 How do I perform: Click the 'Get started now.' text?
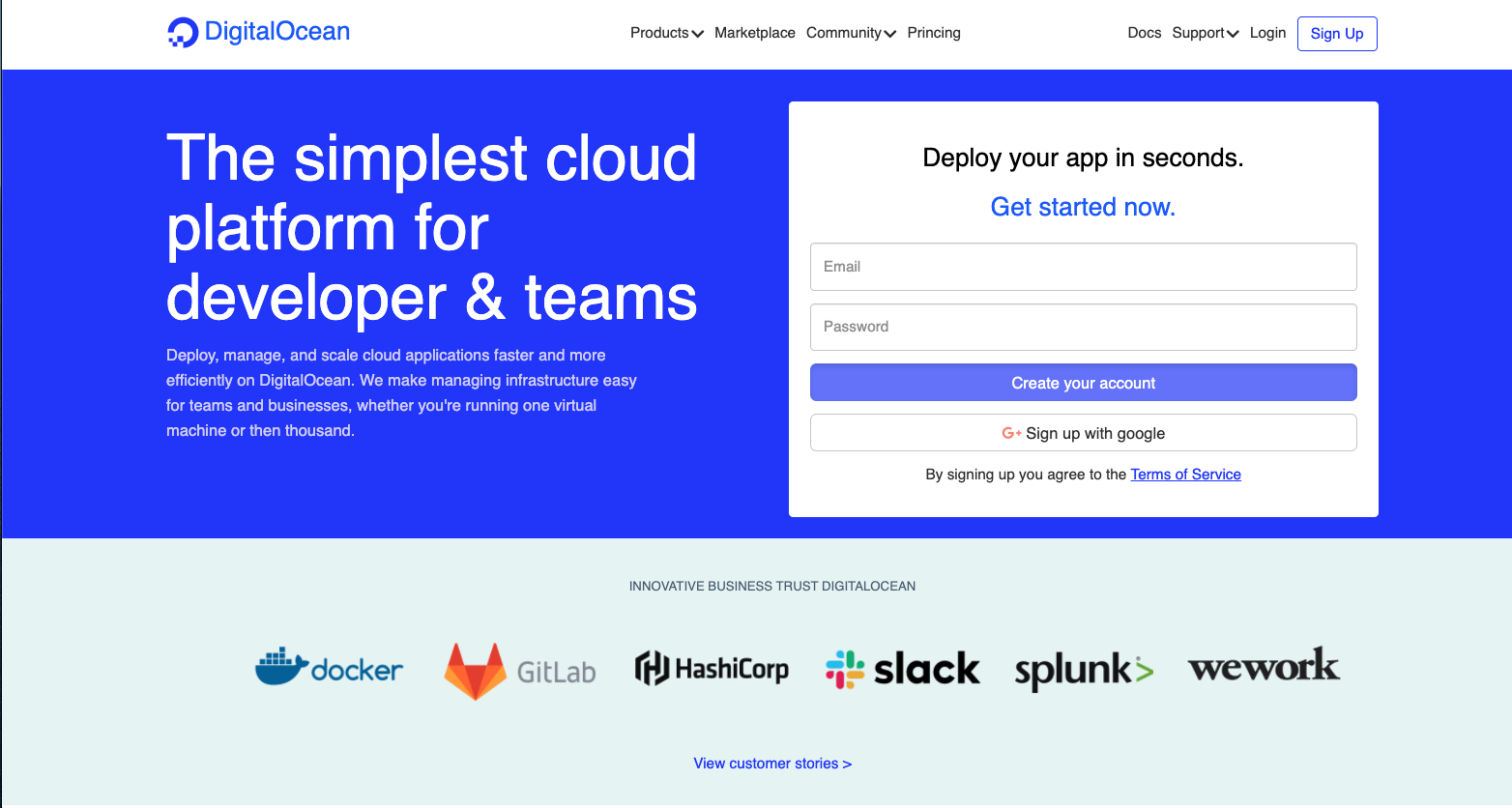(x=1084, y=207)
